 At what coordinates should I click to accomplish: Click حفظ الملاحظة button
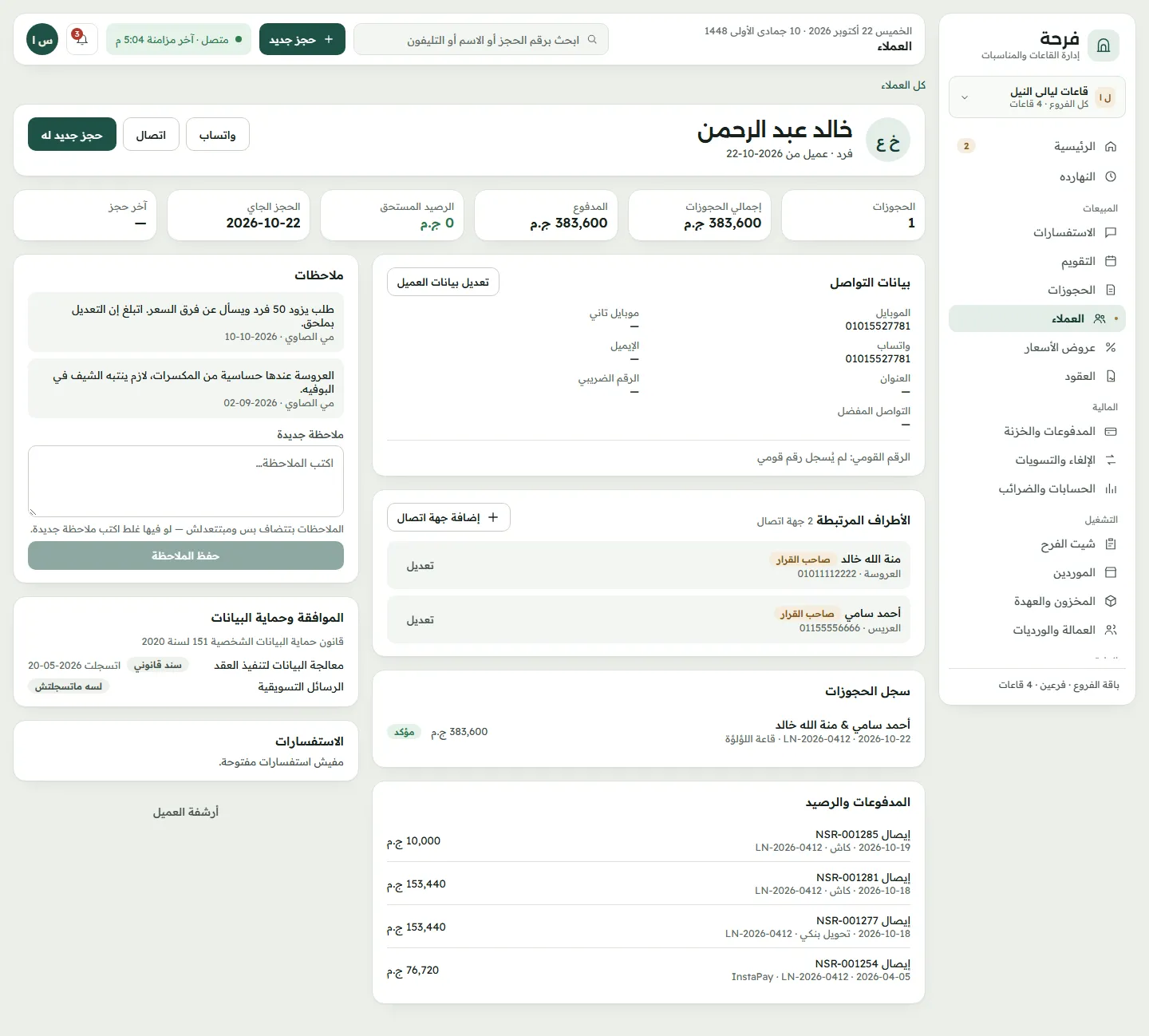click(x=186, y=556)
